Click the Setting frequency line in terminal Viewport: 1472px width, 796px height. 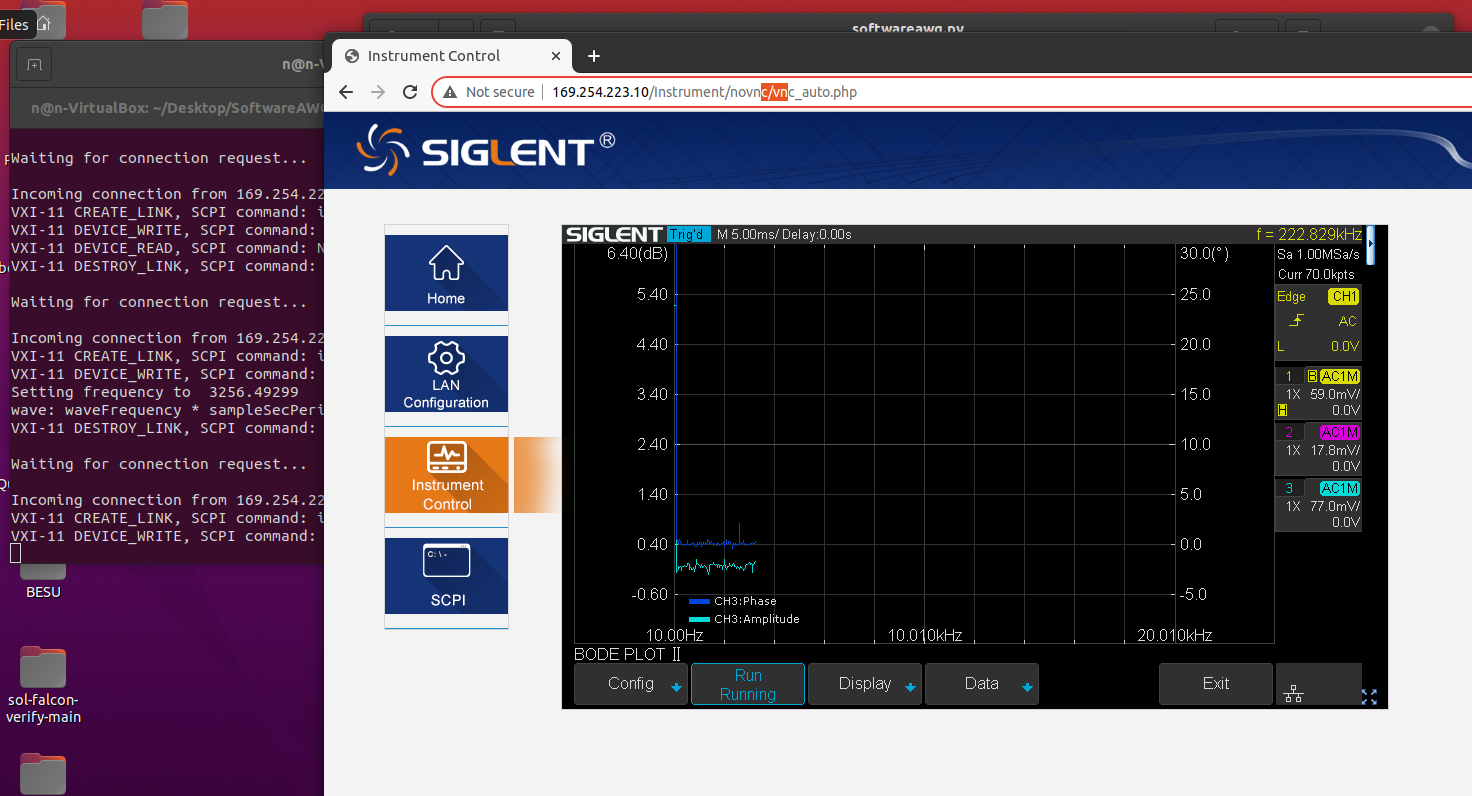pyautogui.click(x=155, y=392)
